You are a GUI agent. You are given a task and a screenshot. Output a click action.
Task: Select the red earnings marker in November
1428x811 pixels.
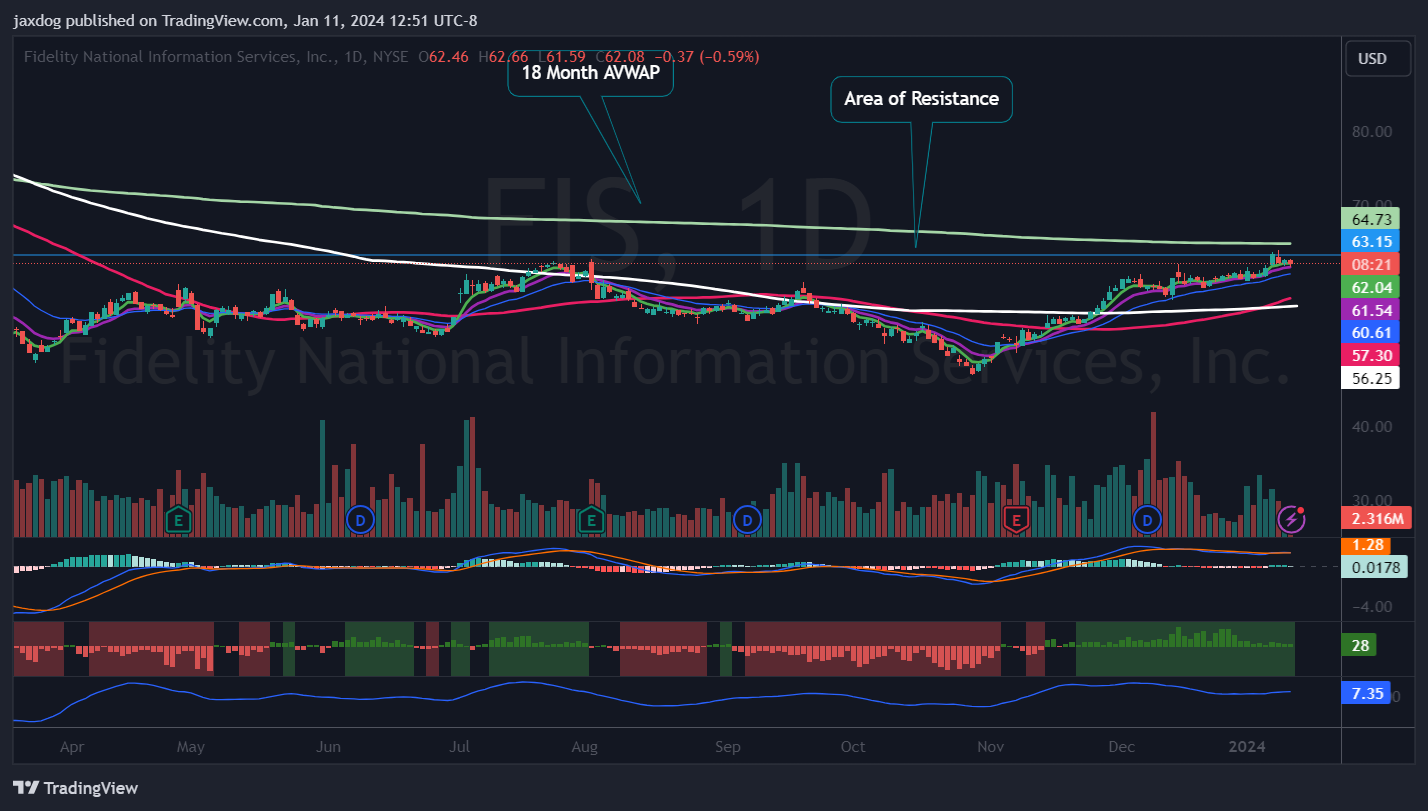pos(1016,519)
